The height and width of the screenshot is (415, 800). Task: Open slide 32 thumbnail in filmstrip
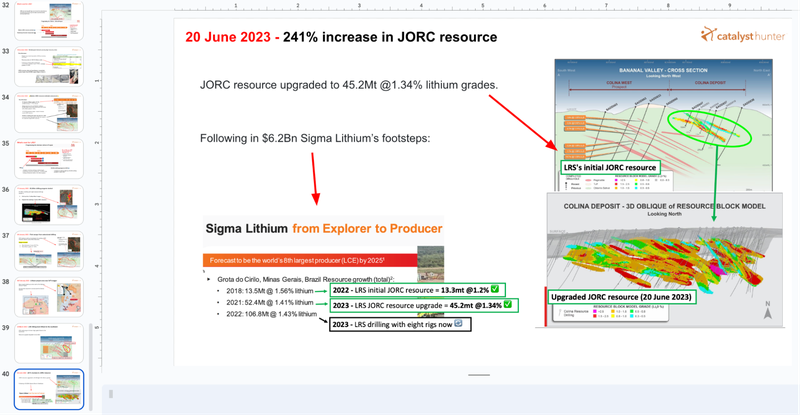tap(49, 21)
